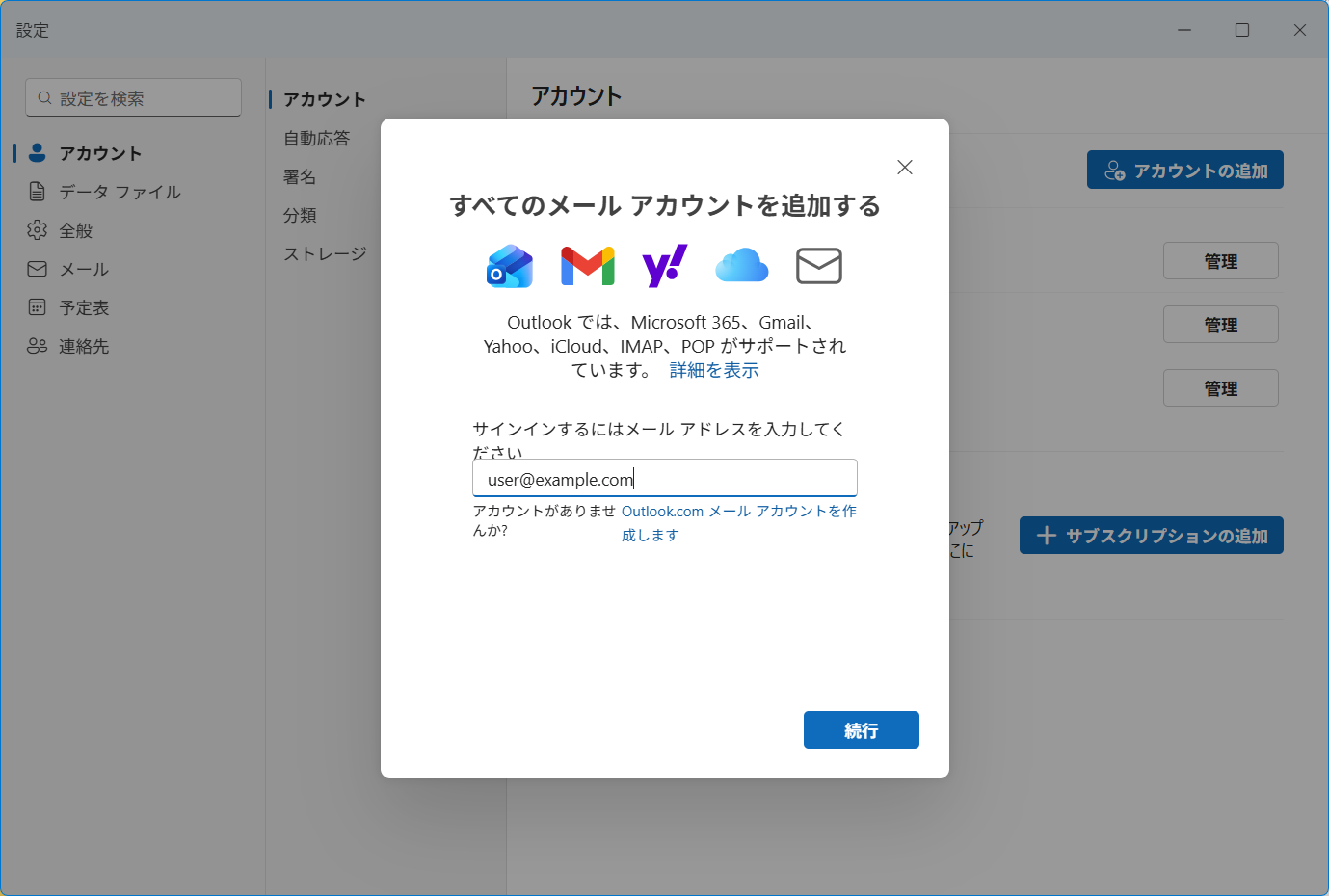Click the データ ファイル document icon
1329x896 pixels.
(x=38, y=191)
